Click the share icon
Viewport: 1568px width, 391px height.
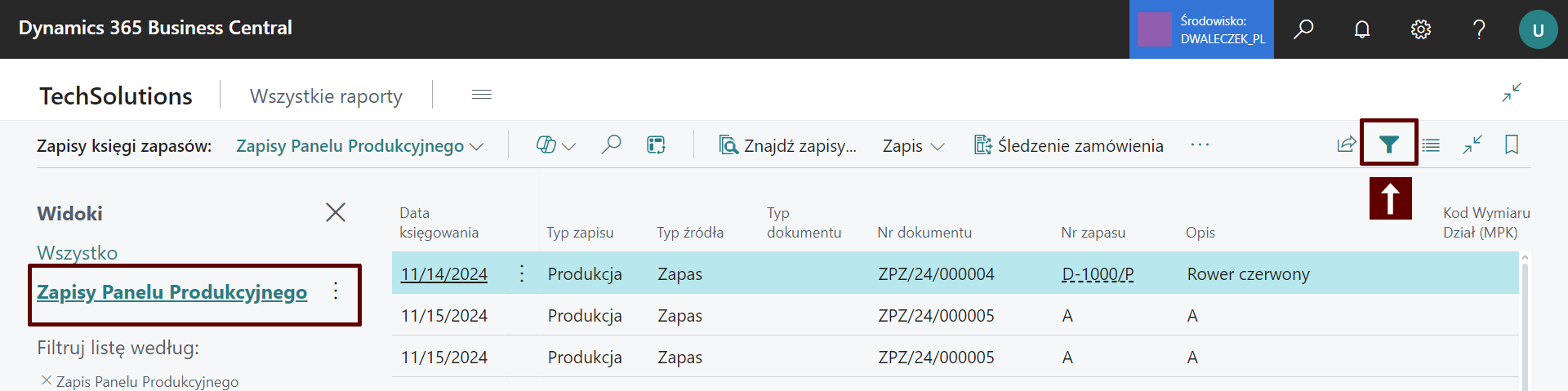pos(1346,145)
